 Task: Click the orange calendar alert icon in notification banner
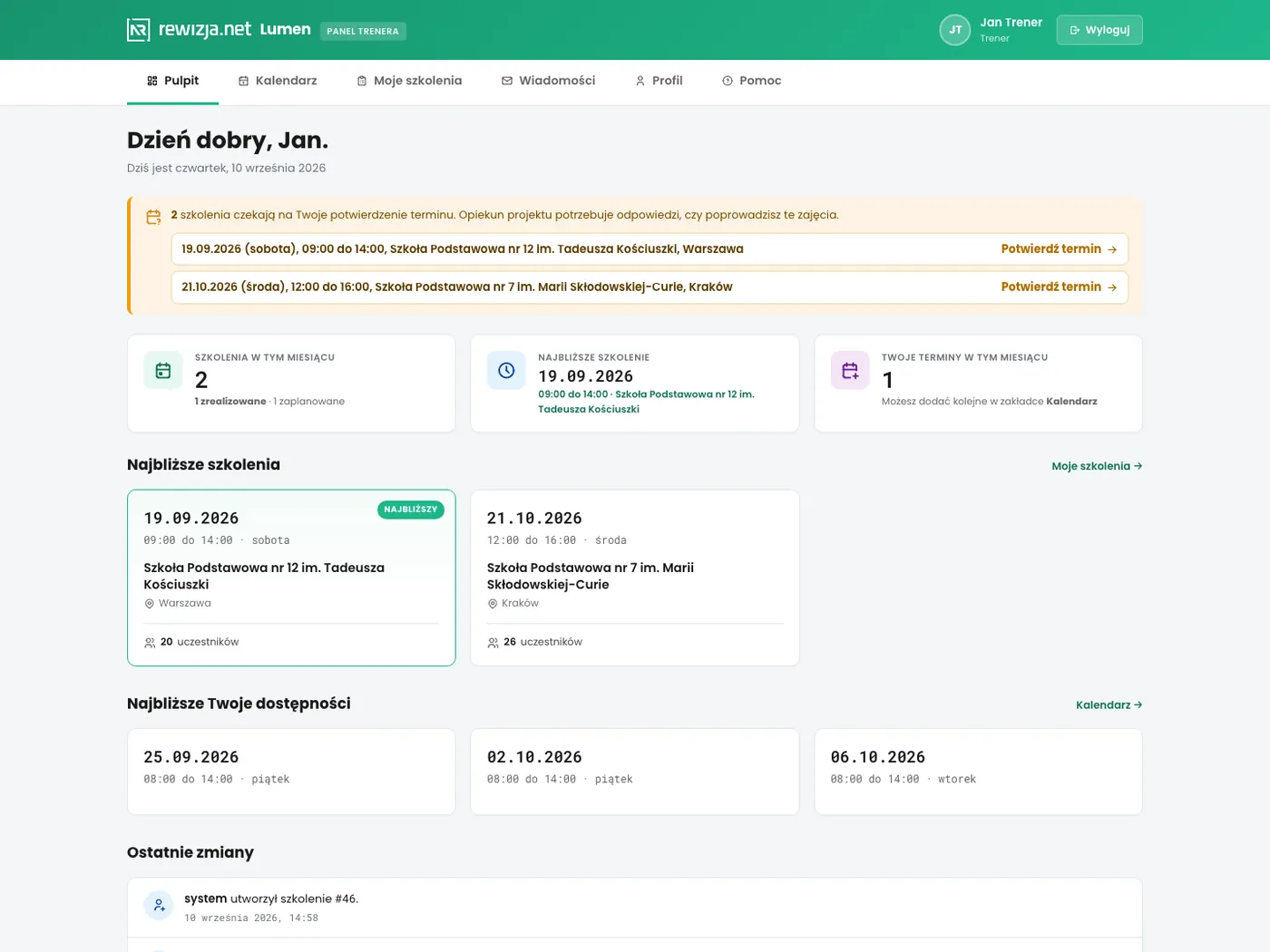(x=154, y=217)
